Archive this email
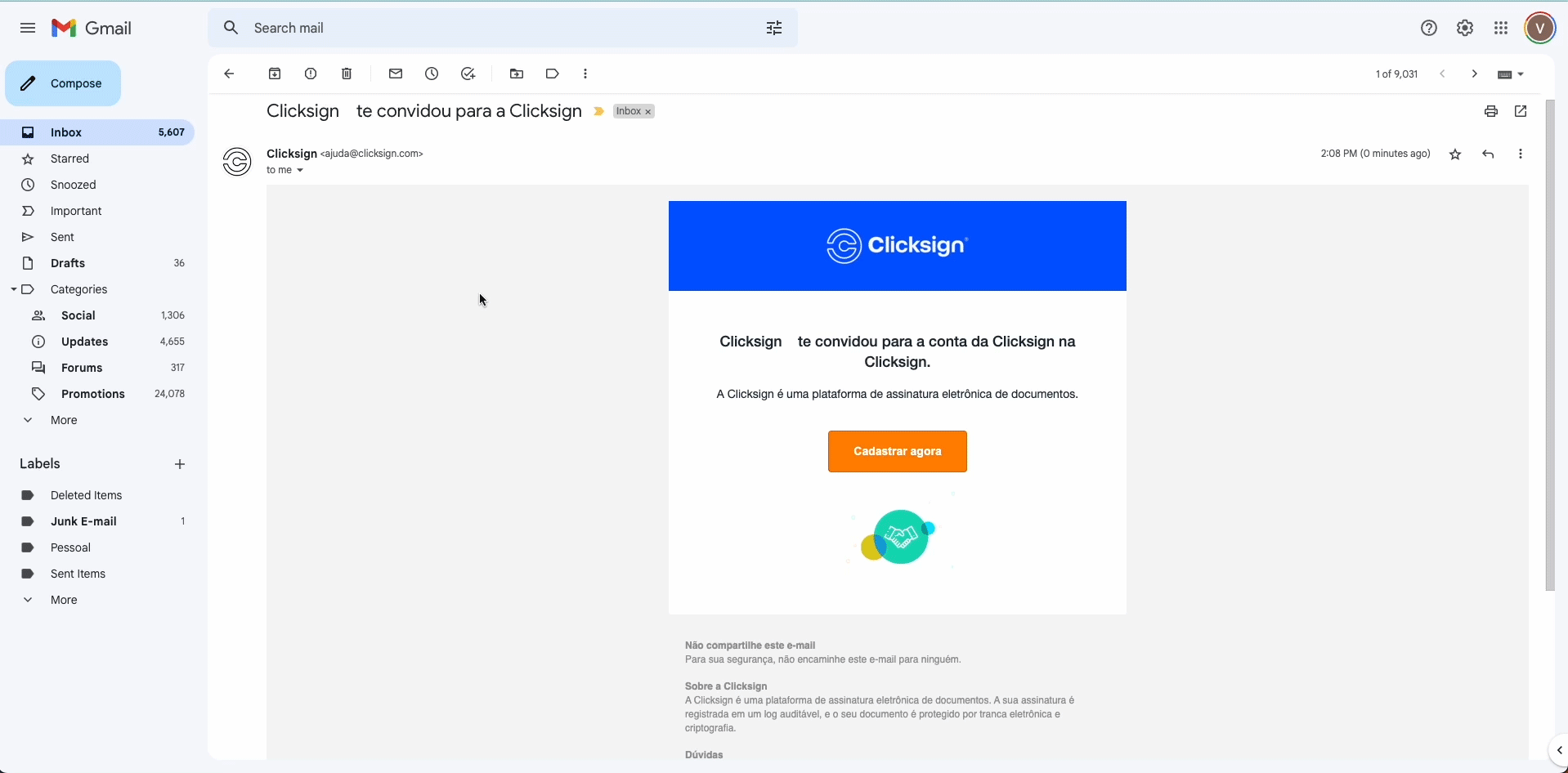The image size is (1568, 773). click(275, 74)
